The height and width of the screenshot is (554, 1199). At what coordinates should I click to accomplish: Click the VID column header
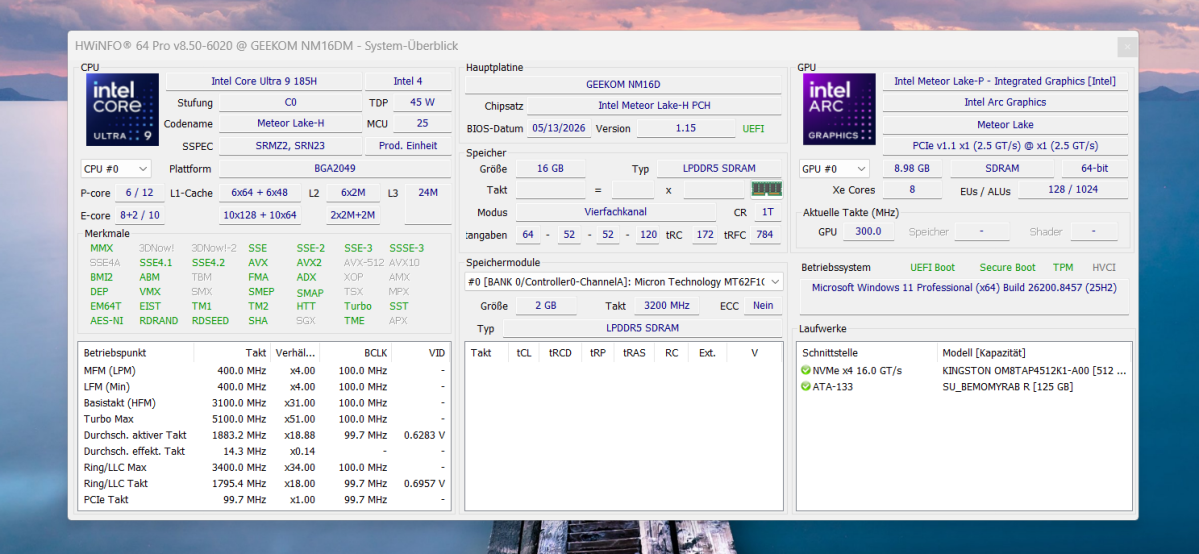421,353
